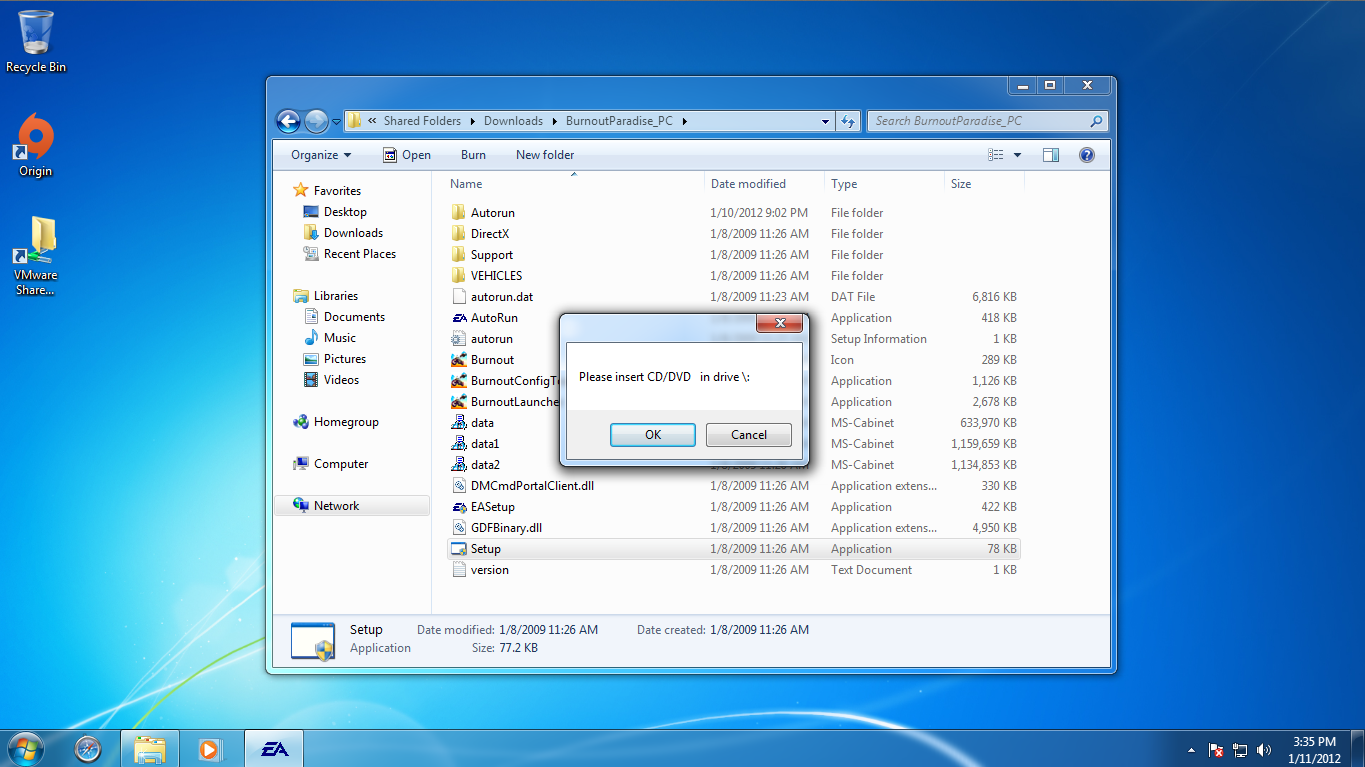The width and height of the screenshot is (1365, 767).
Task: Select the Burnout icon file
Action: point(459,359)
